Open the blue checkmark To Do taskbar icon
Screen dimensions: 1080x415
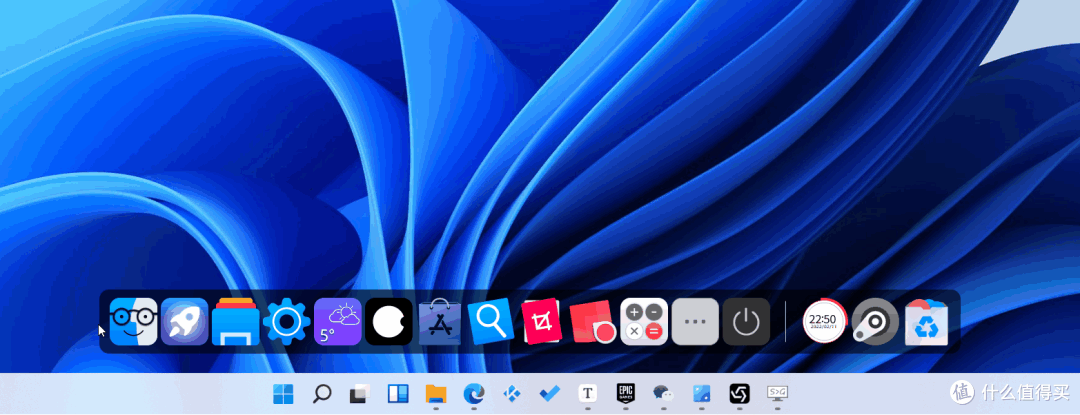[x=550, y=394]
